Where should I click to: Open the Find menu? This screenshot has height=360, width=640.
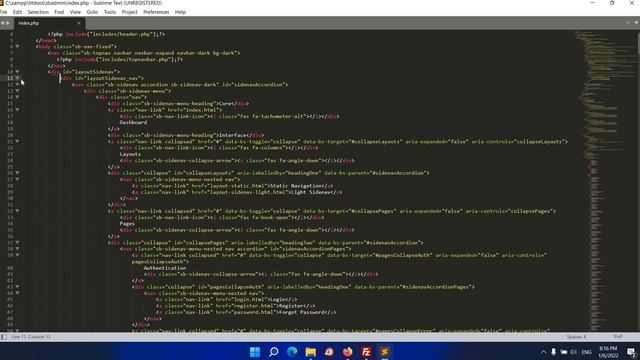tap(59, 12)
